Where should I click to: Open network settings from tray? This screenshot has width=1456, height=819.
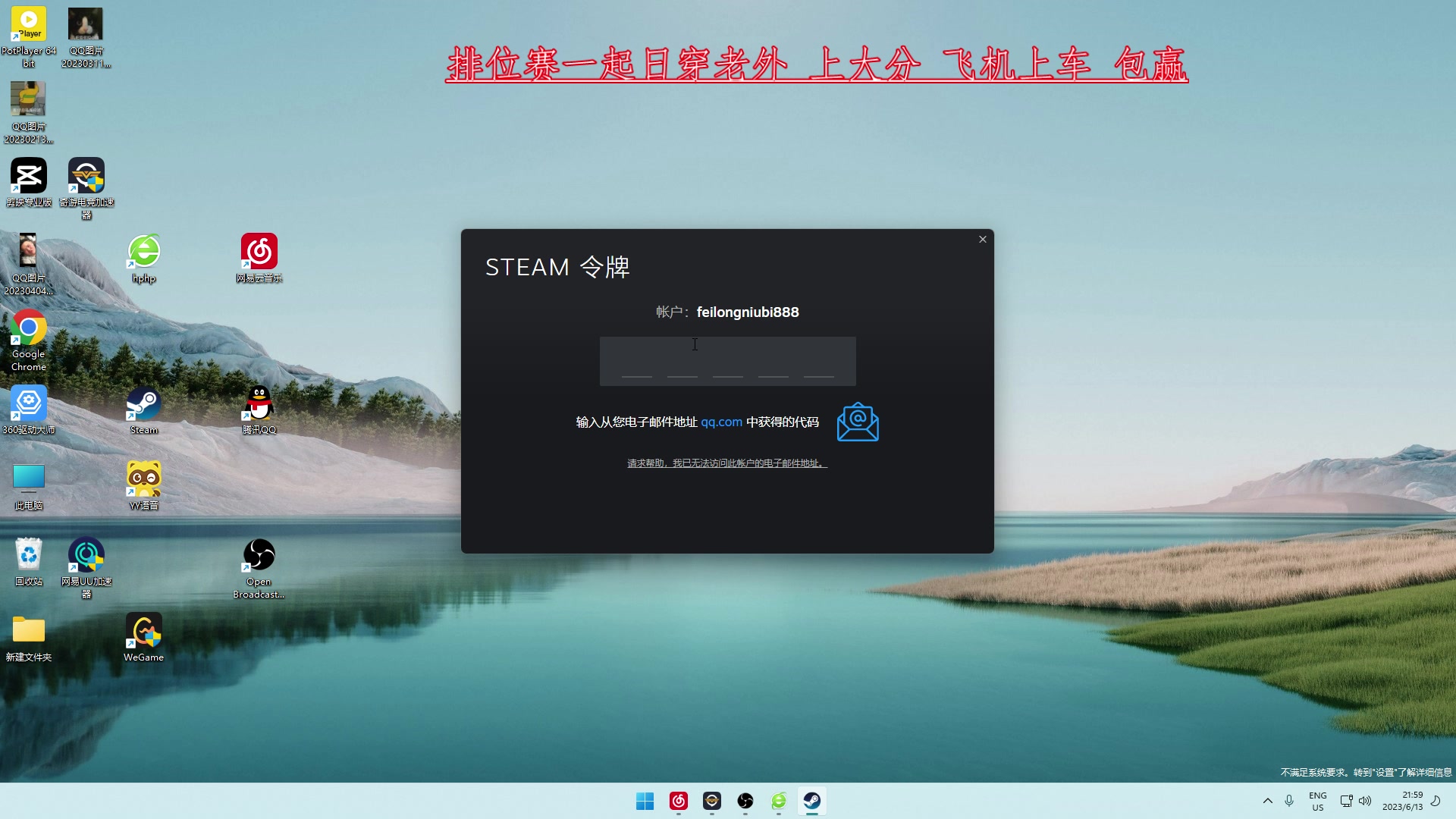[x=1346, y=801]
